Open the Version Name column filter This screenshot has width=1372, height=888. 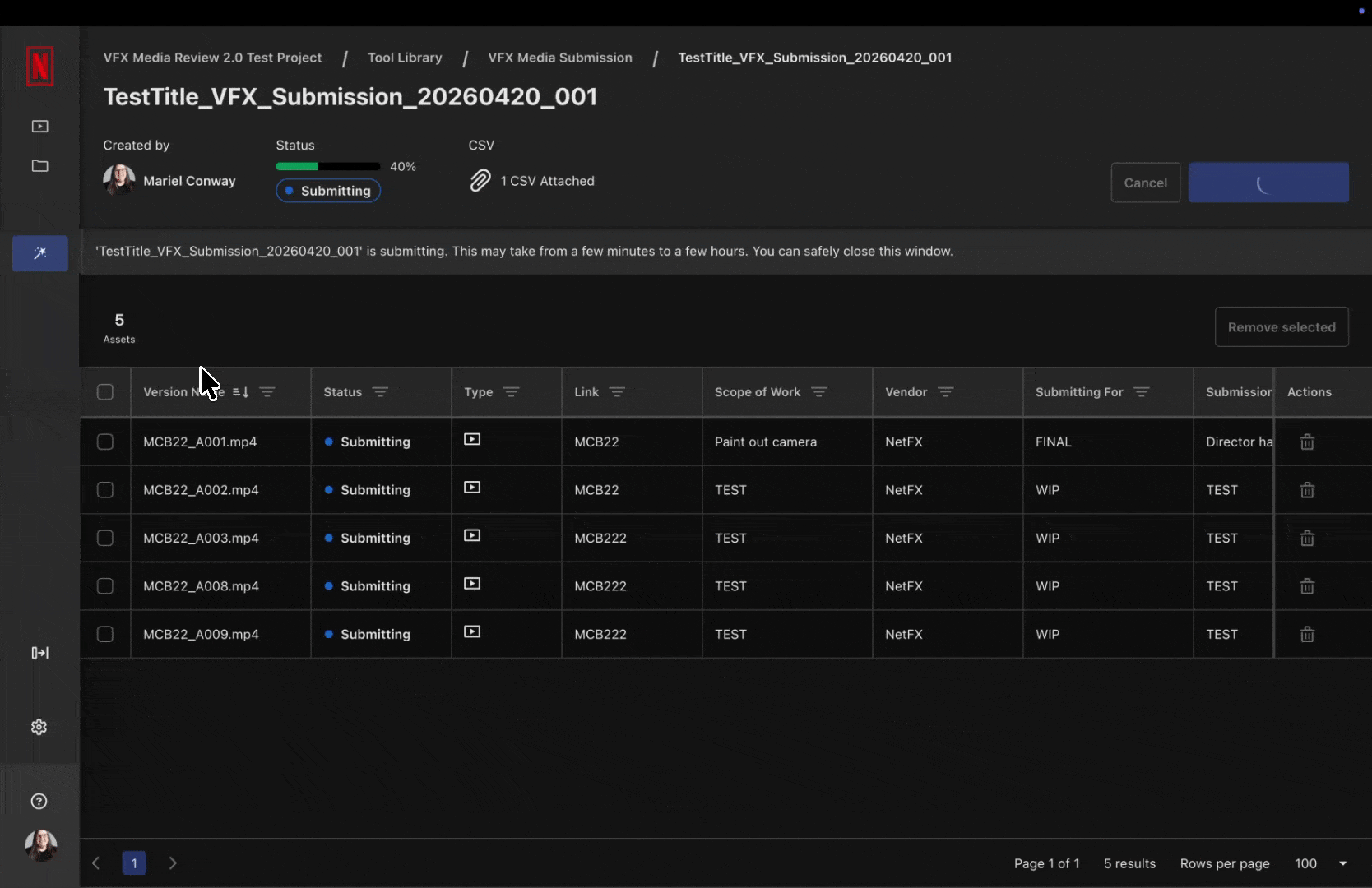point(267,392)
